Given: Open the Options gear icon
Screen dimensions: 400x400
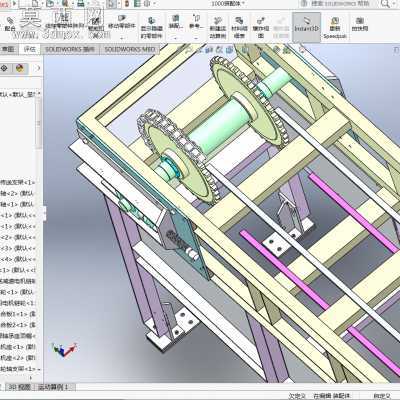Looking at the screenshot, I should [147, 4].
